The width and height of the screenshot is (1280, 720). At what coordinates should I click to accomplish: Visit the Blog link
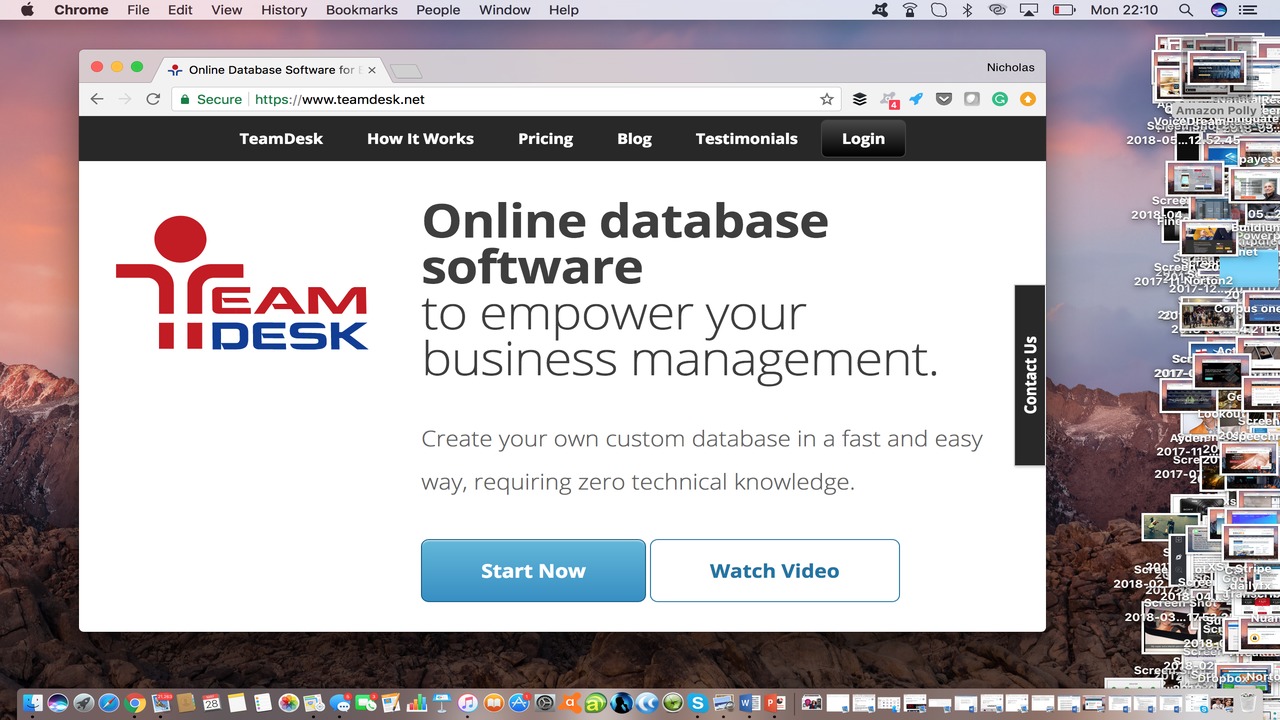point(634,139)
